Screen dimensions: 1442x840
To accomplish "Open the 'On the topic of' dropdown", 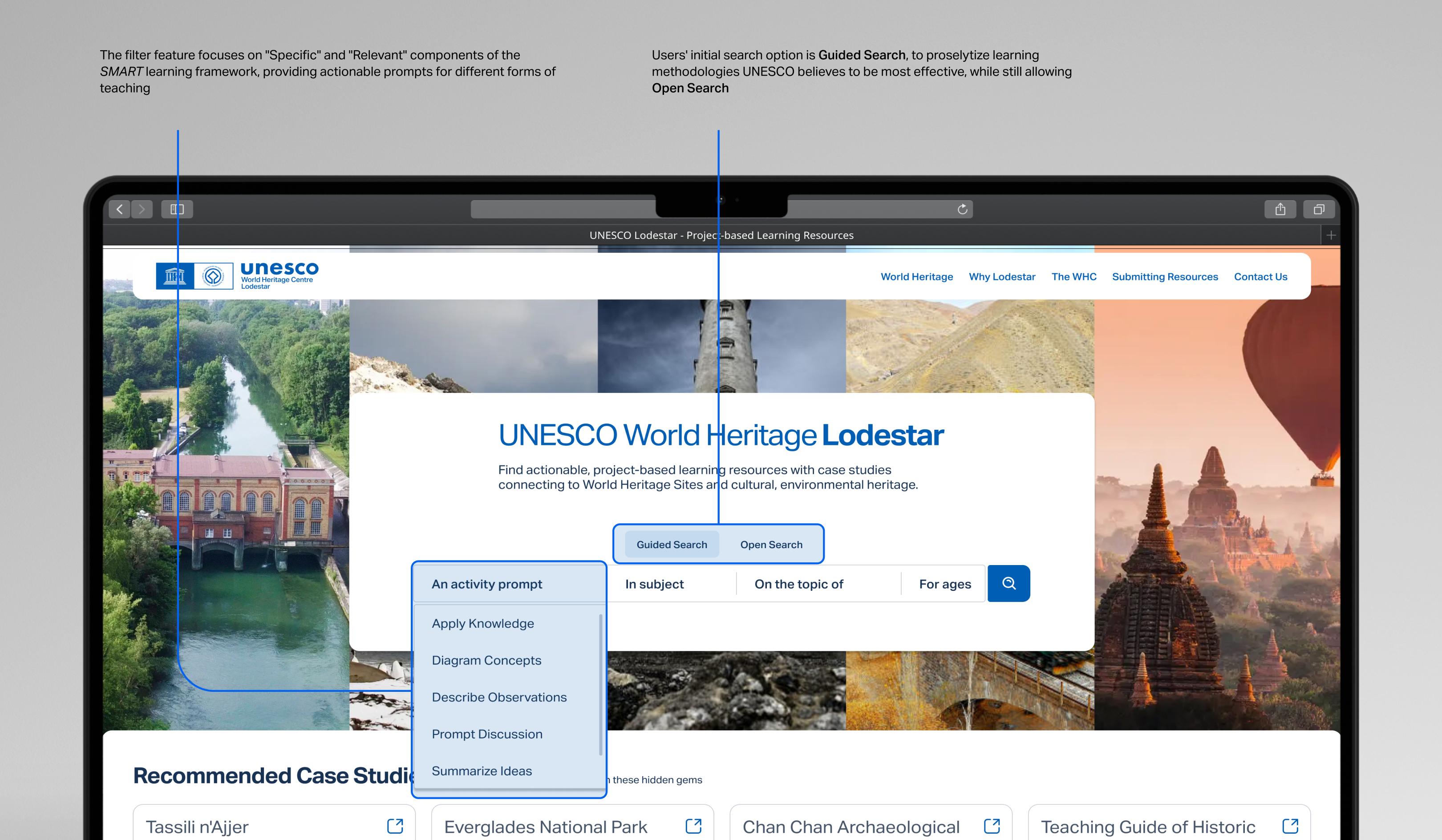I will (818, 584).
